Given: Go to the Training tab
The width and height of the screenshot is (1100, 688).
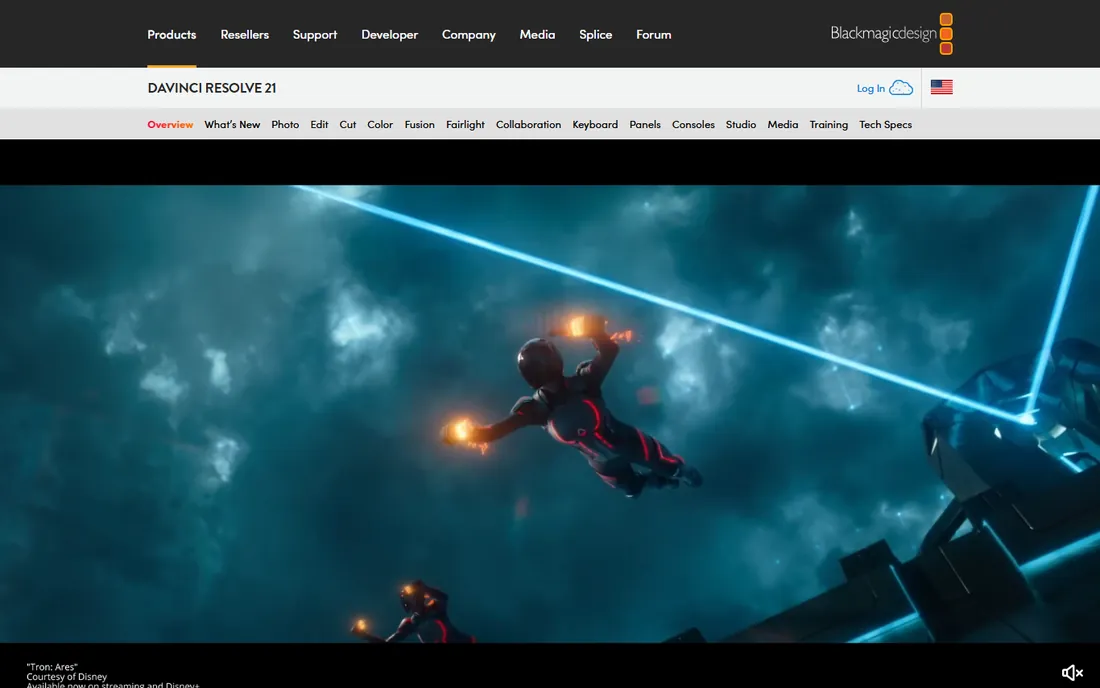Looking at the screenshot, I should tap(829, 124).
